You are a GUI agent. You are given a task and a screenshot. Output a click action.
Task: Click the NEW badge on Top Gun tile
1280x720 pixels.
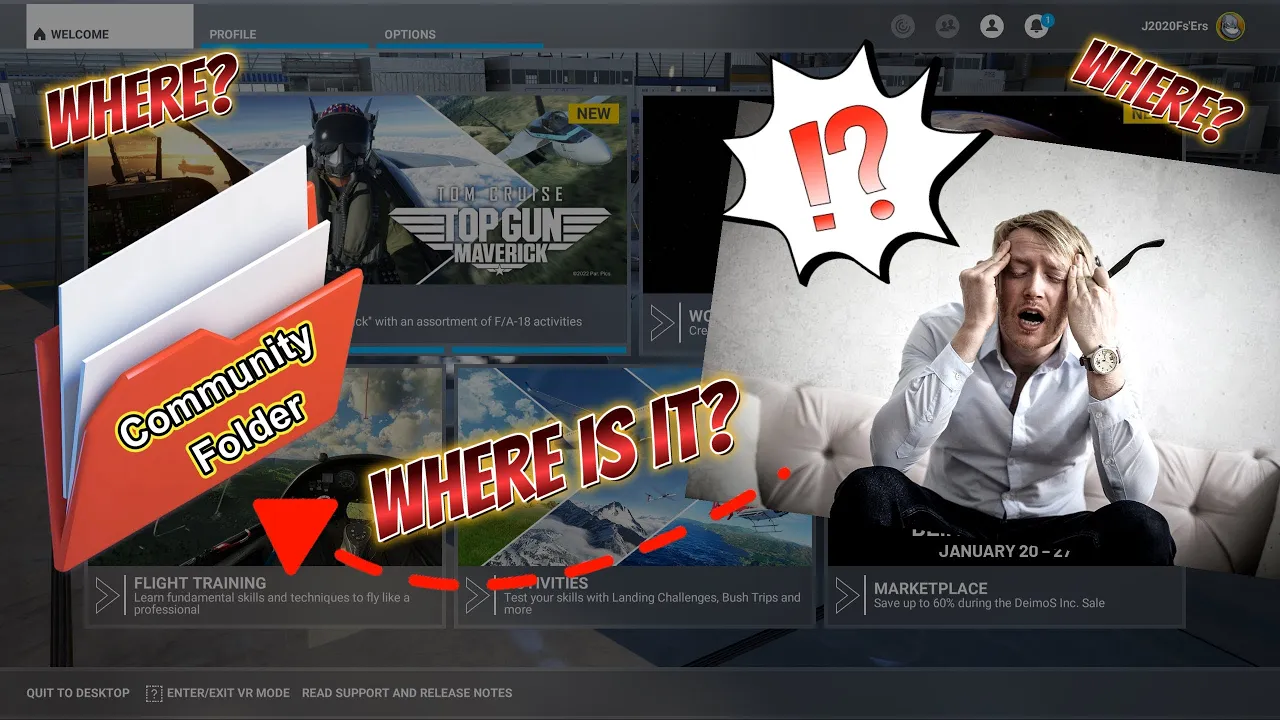(x=593, y=114)
